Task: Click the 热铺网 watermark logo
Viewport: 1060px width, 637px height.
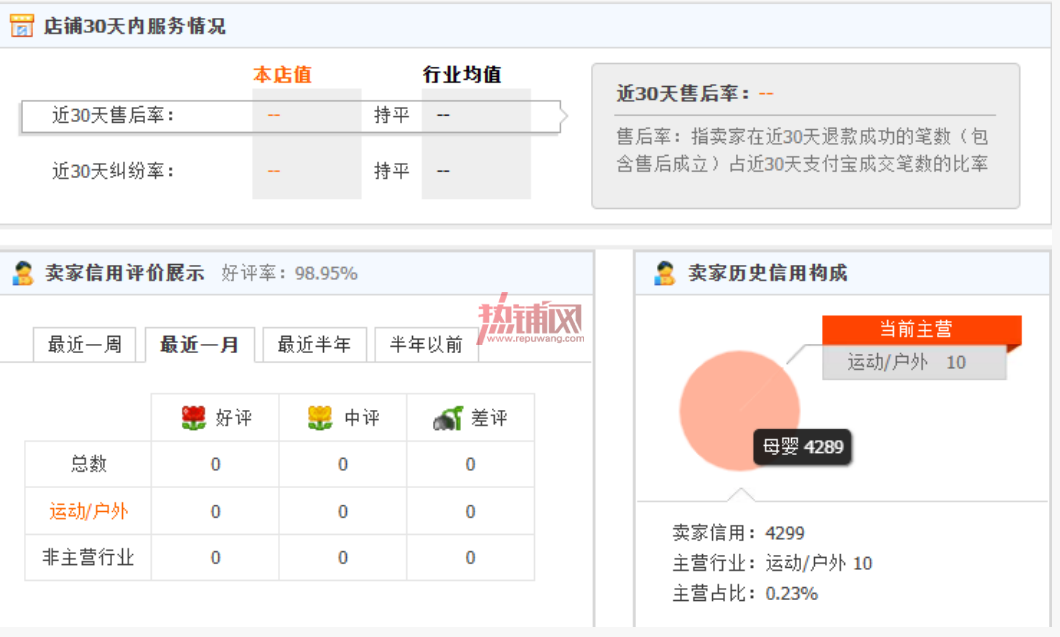Action: (x=531, y=319)
